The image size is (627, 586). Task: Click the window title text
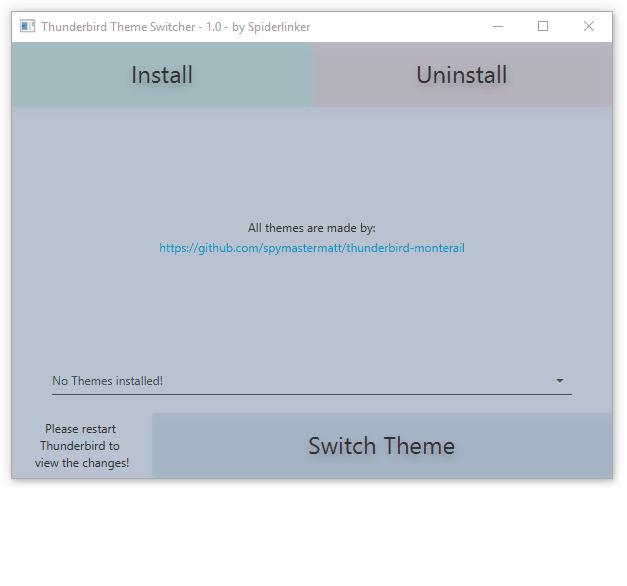176,27
